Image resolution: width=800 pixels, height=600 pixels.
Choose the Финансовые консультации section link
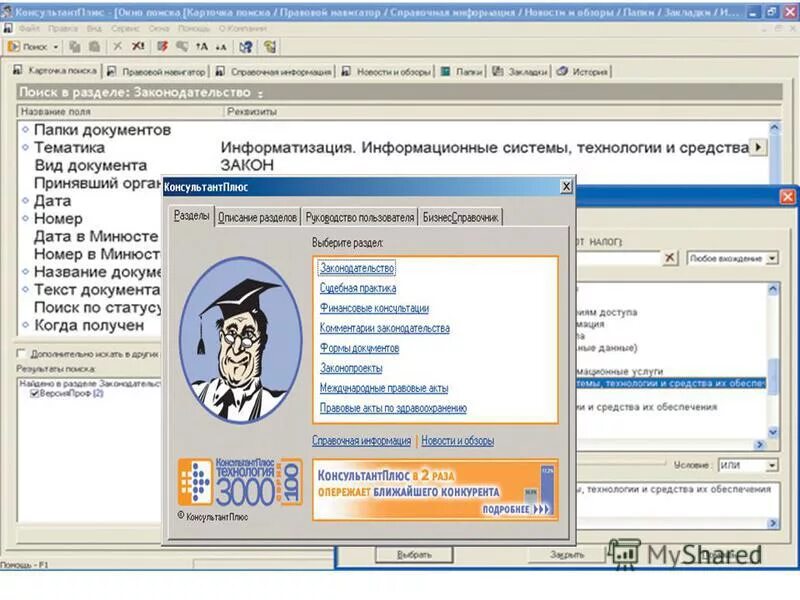pos(374,308)
